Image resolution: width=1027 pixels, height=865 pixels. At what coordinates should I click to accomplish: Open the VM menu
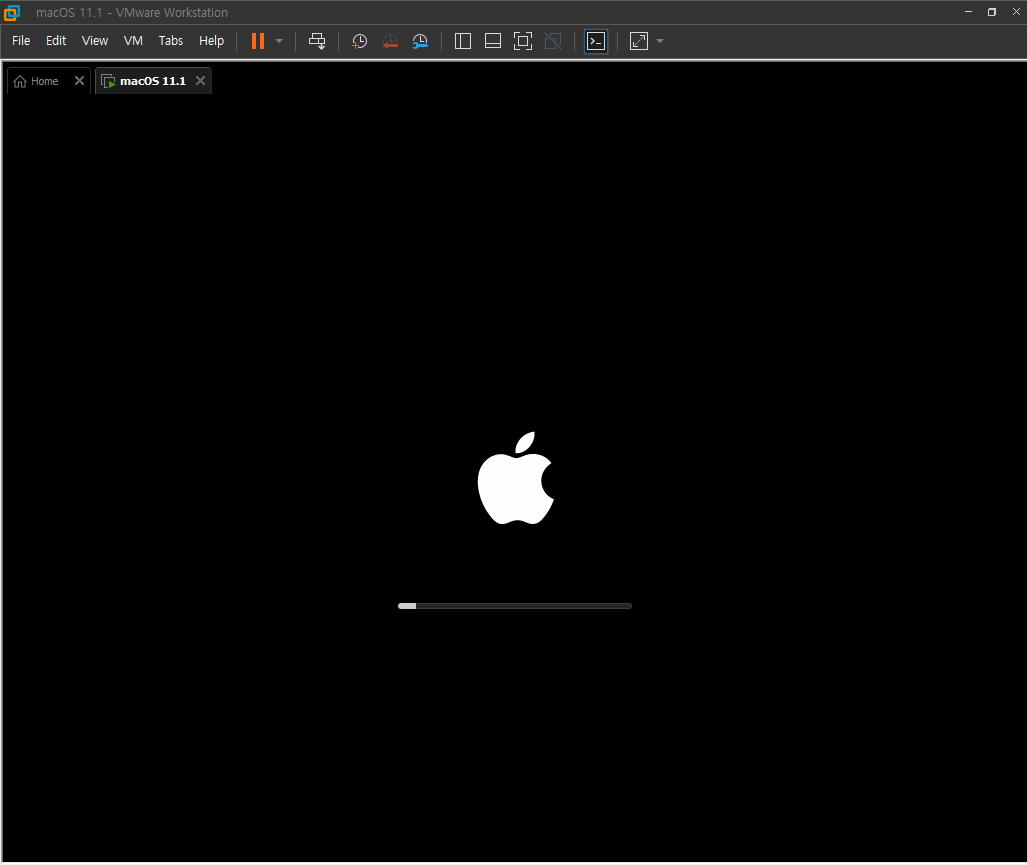point(133,41)
